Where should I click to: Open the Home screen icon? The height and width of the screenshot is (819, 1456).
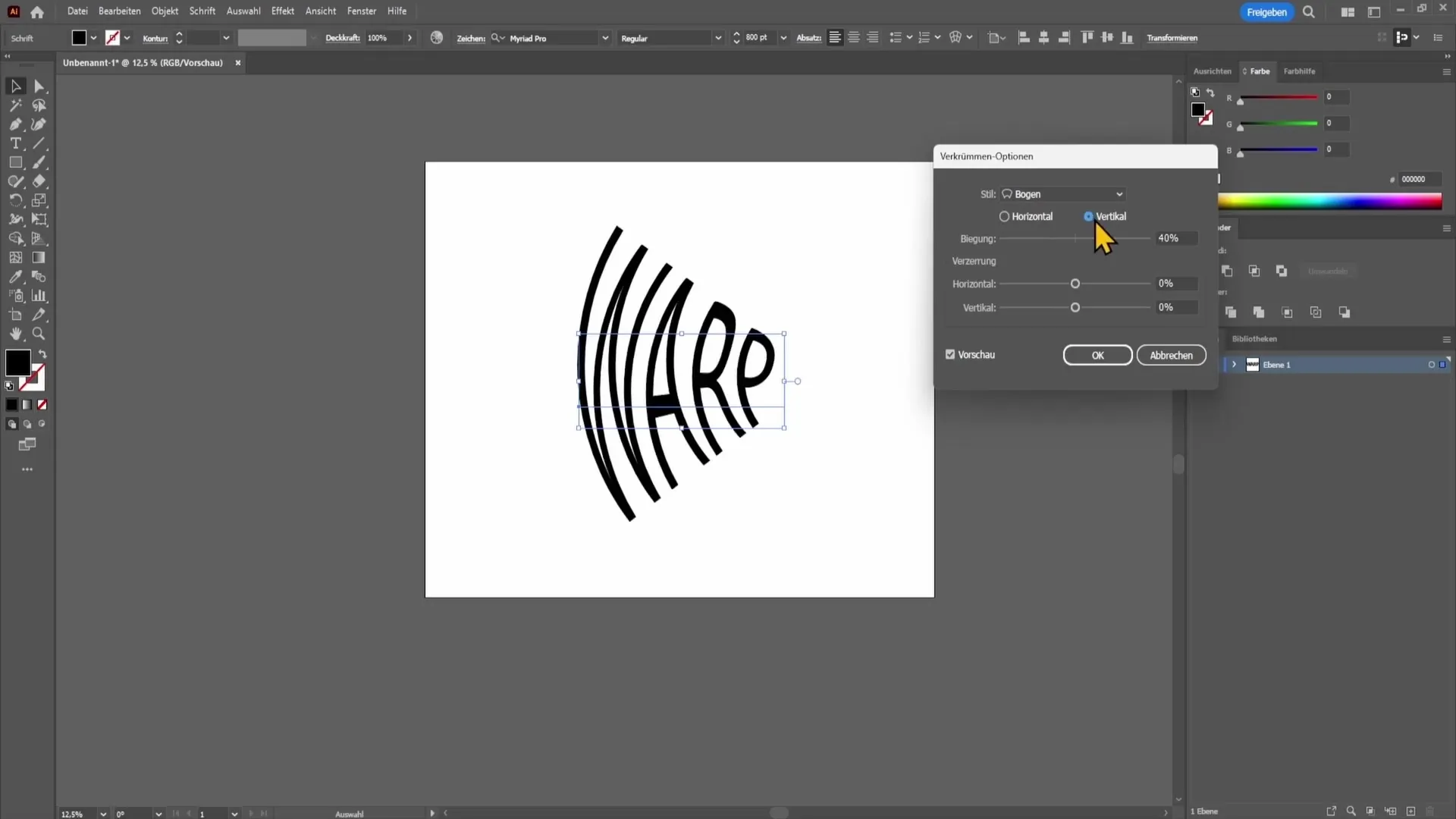click(37, 12)
